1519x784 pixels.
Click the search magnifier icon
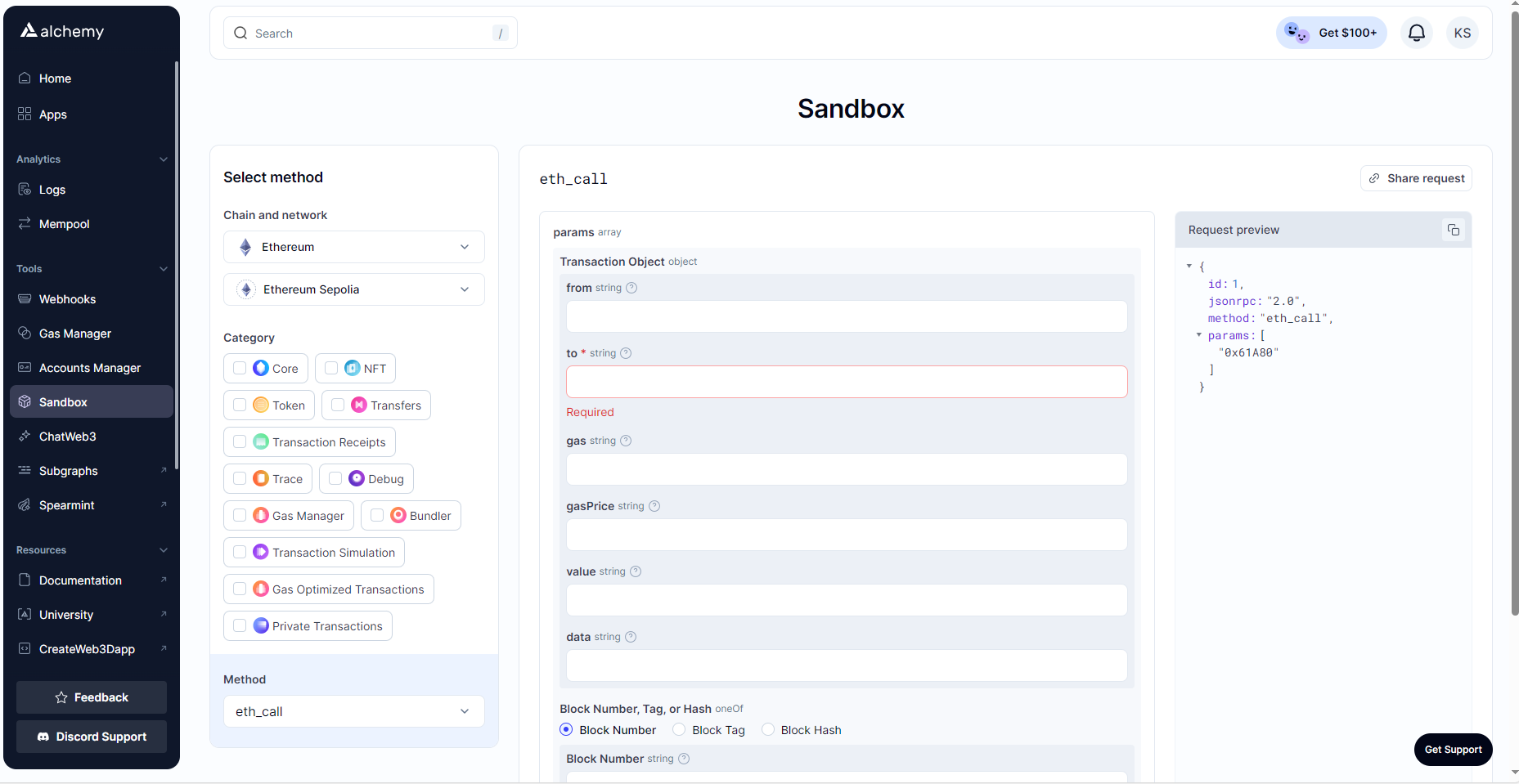pyautogui.click(x=240, y=34)
